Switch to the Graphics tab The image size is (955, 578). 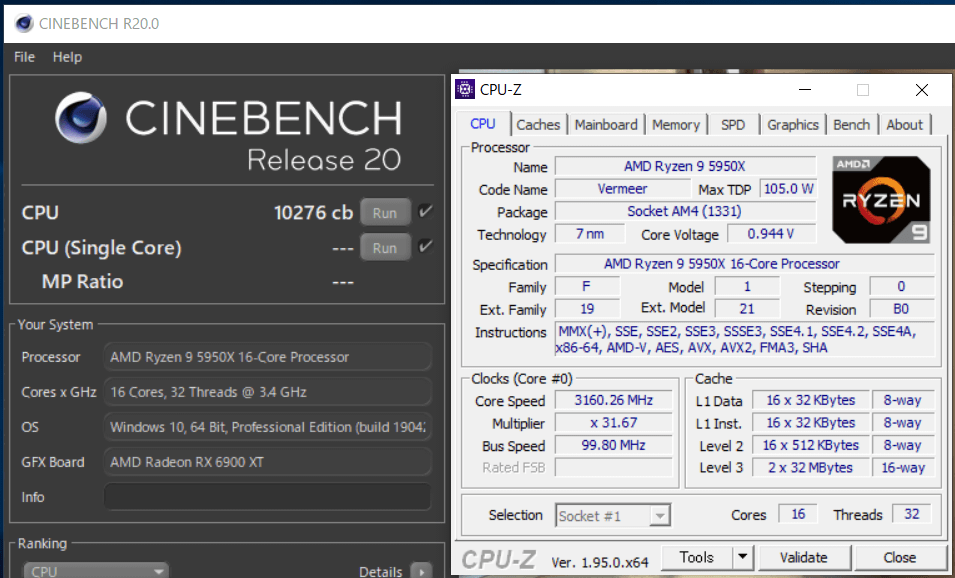(792, 125)
